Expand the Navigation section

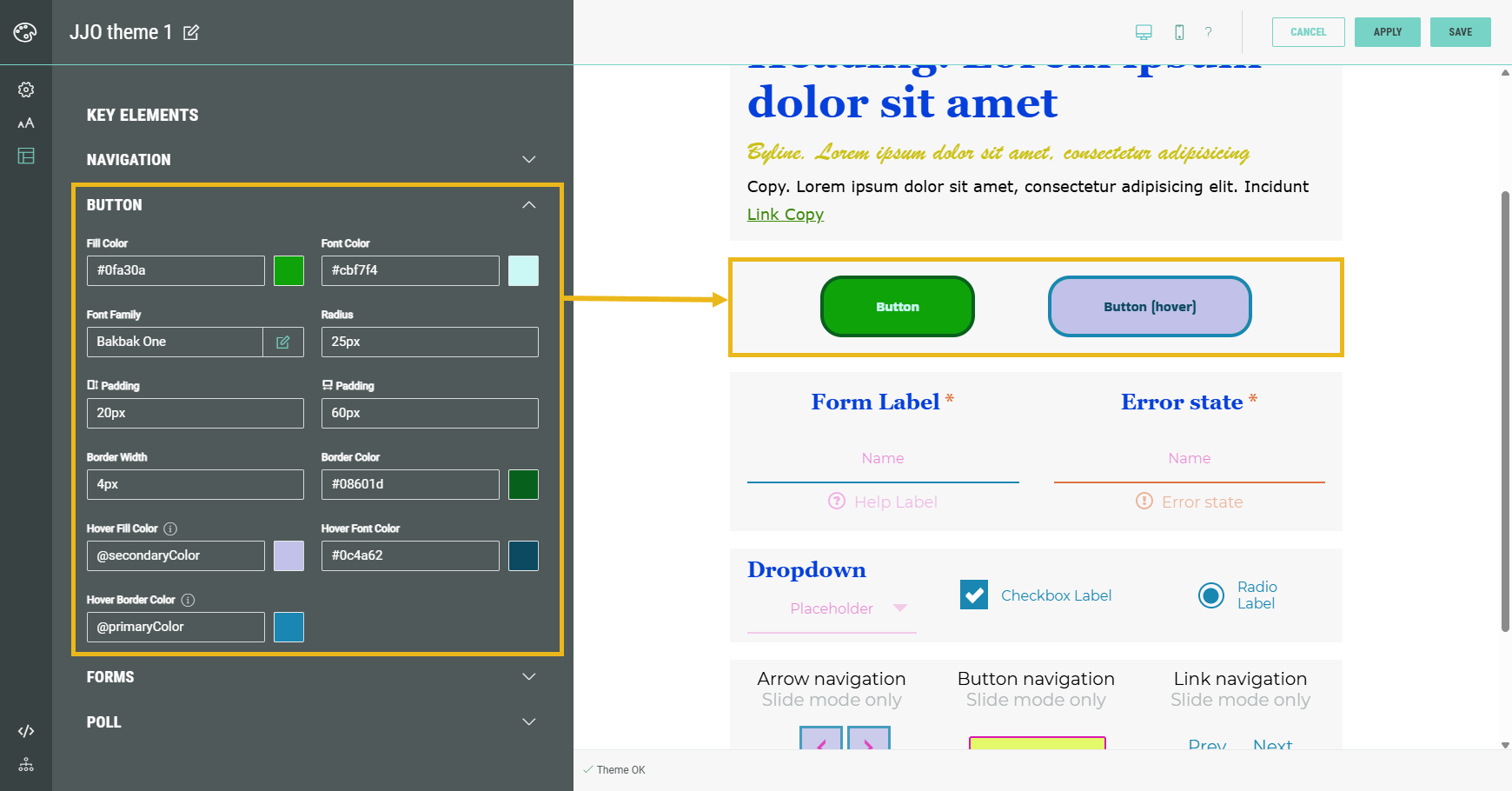coord(528,160)
